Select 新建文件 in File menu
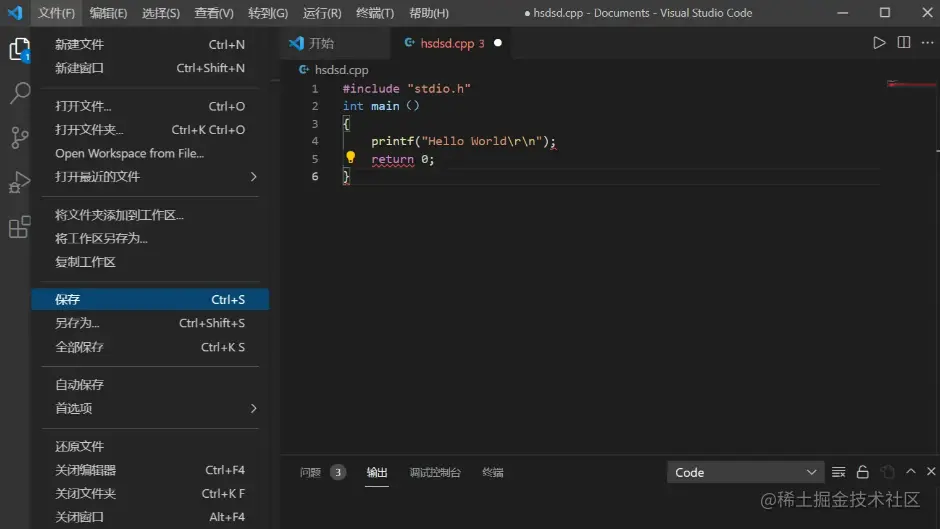Image resolution: width=940 pixels, height=529 pixels. [150, 44]
